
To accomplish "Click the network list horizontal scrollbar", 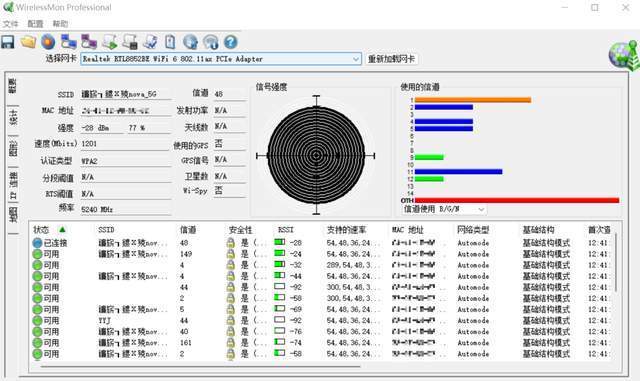I will point(200,366).
